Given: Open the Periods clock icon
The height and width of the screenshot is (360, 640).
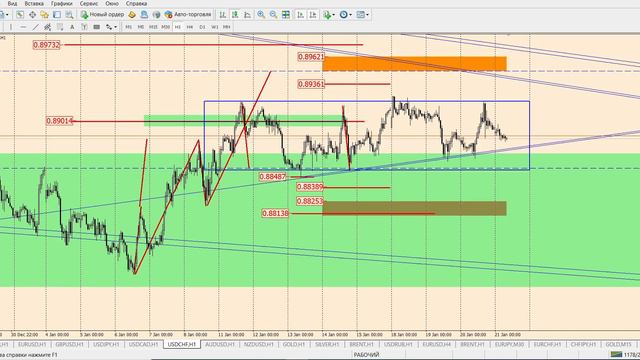Looking at the screenshot, I should coord(344,15).
